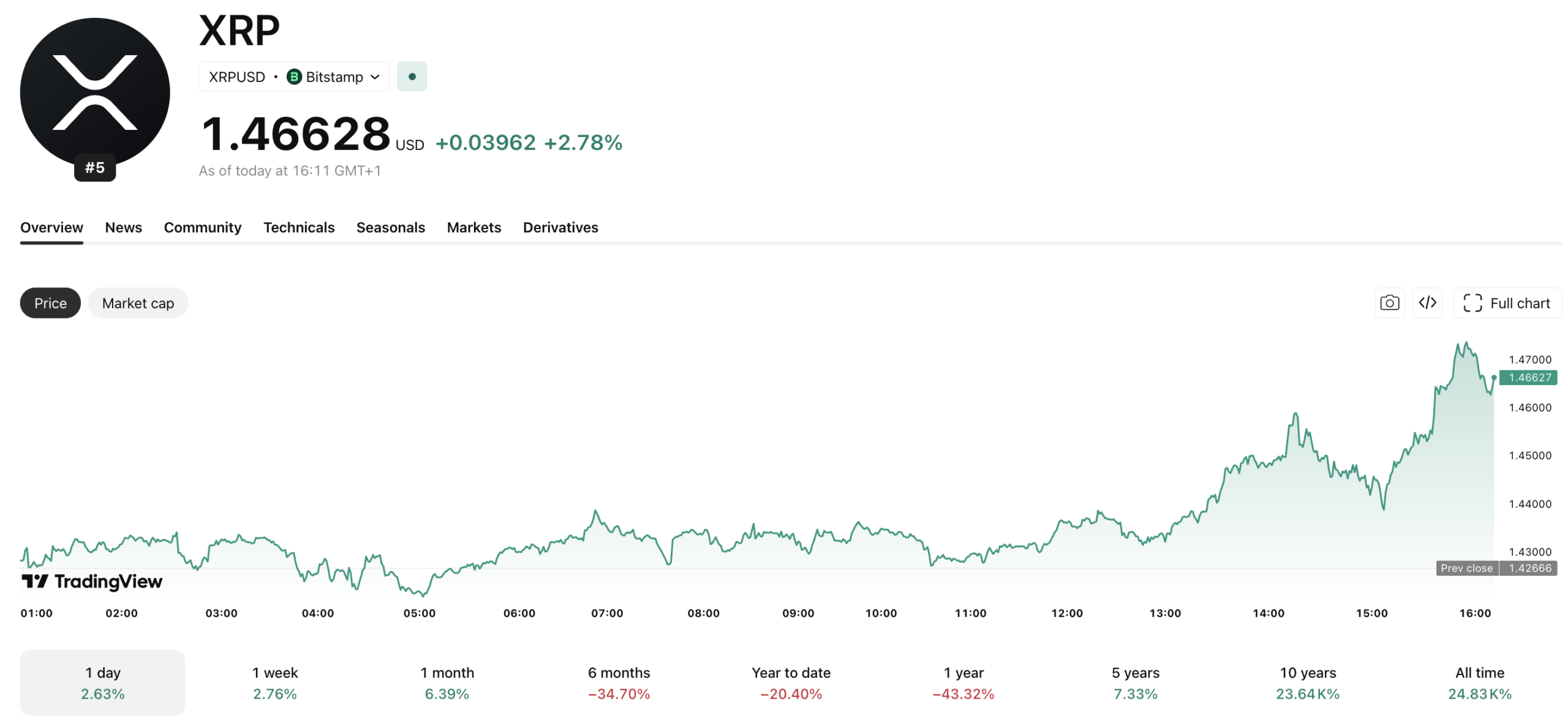Click the Prev close label on chart
The image size is (1568, 719).
(x=1466, y=568)
